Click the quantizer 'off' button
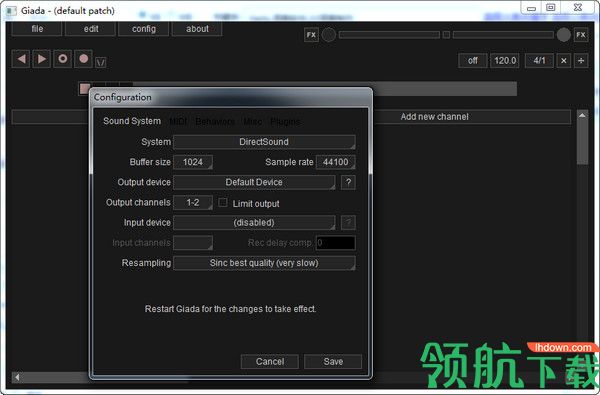Screen dimensions: 600x395 pos(473,60)
